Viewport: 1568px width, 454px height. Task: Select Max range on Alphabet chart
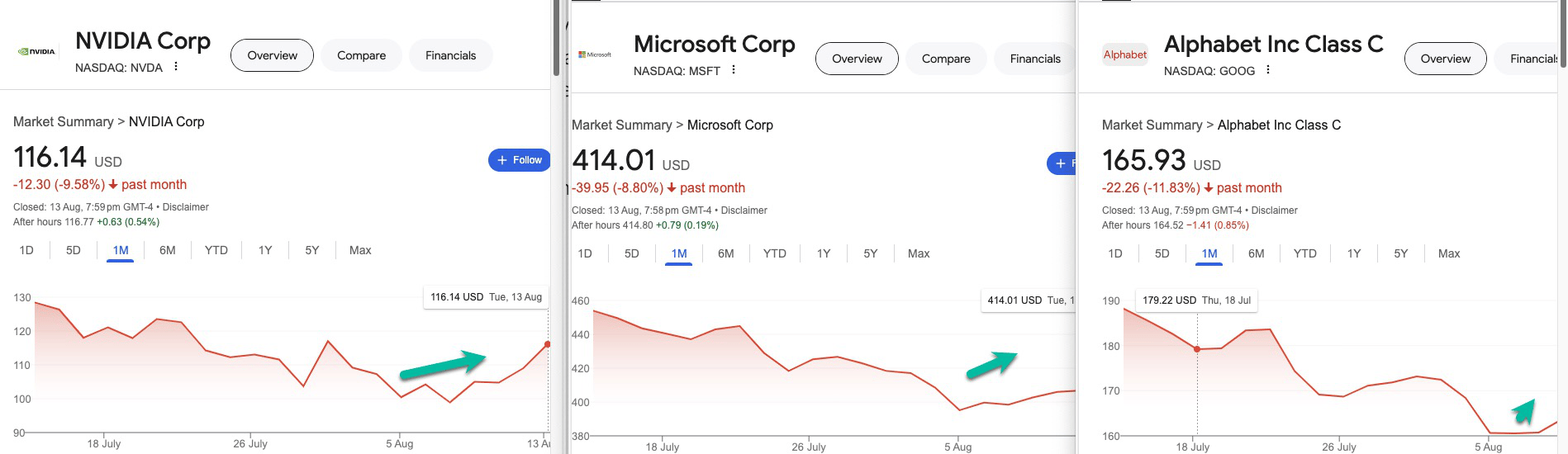(x=1449, y=253)
